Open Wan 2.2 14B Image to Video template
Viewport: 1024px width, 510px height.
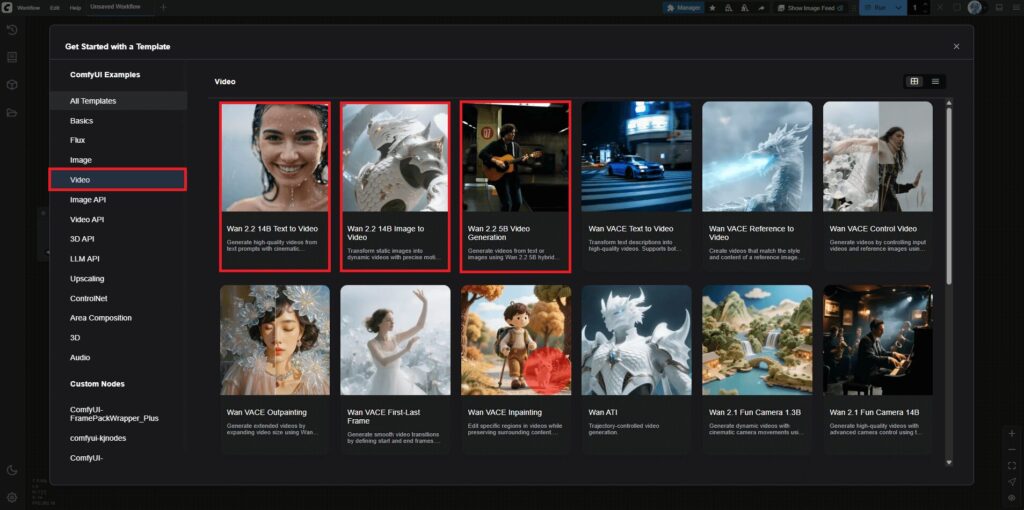pos(395,186)
